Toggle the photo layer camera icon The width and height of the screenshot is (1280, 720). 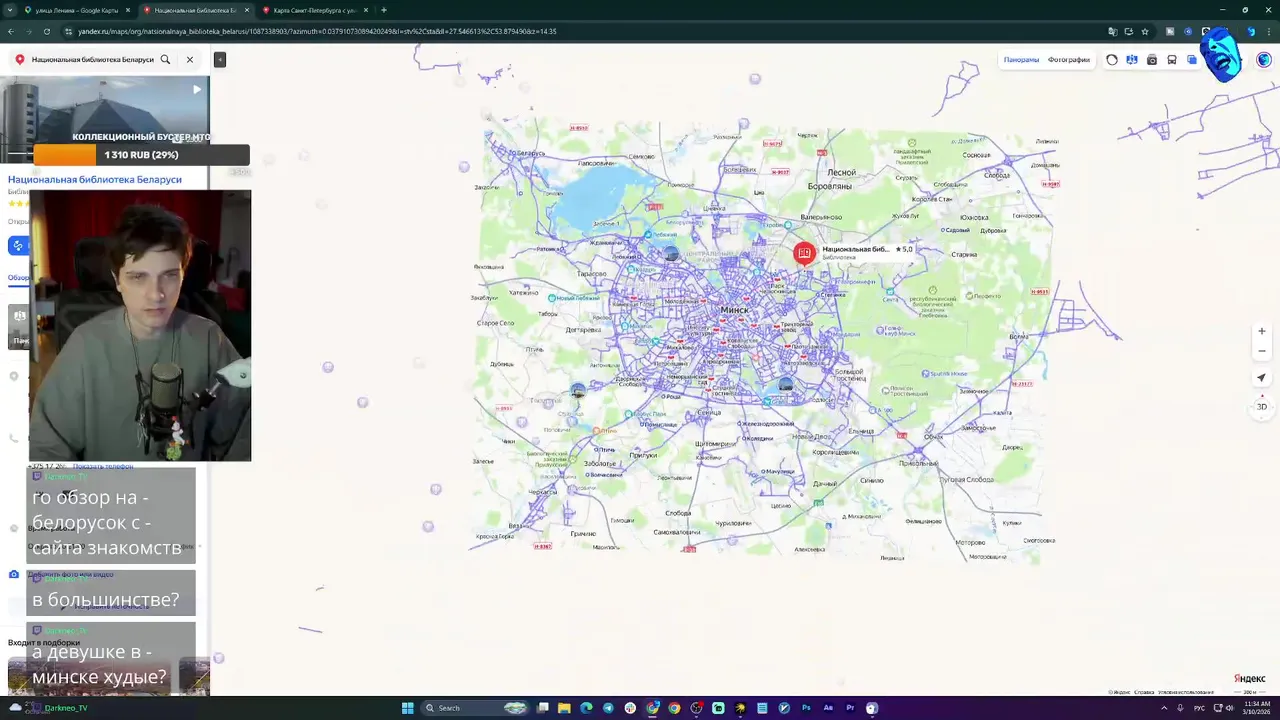[x=1152, y=60]
